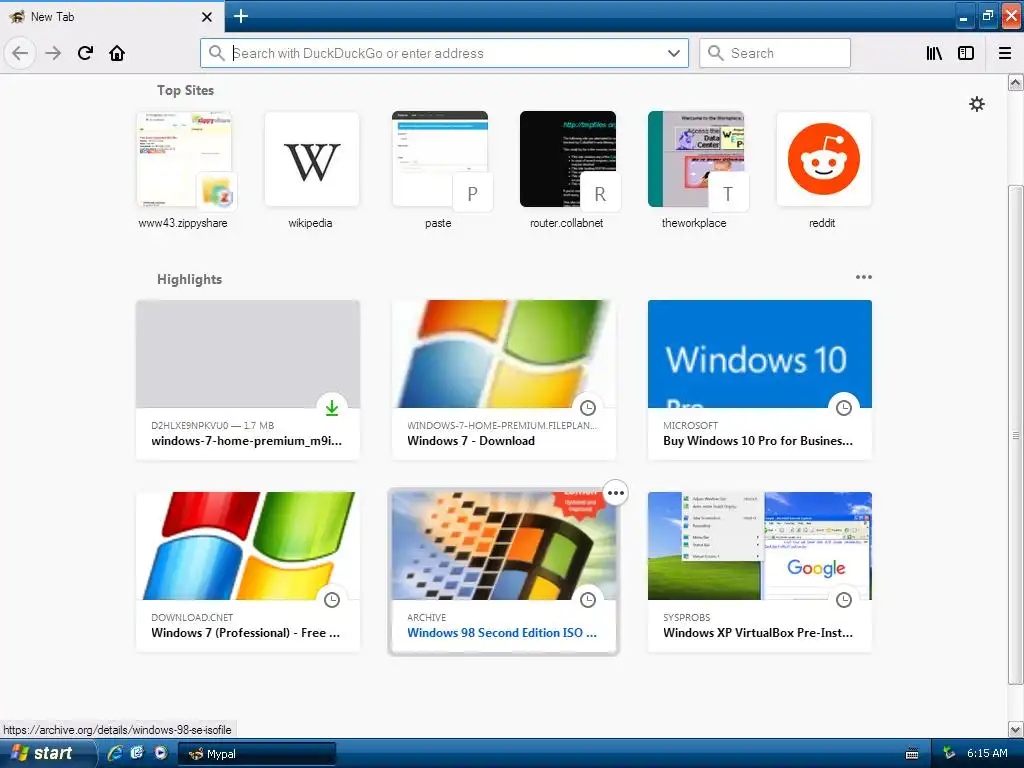Close the New Tab tab
Viewport: 1024px width, 768px height.
tap(207, 17)
